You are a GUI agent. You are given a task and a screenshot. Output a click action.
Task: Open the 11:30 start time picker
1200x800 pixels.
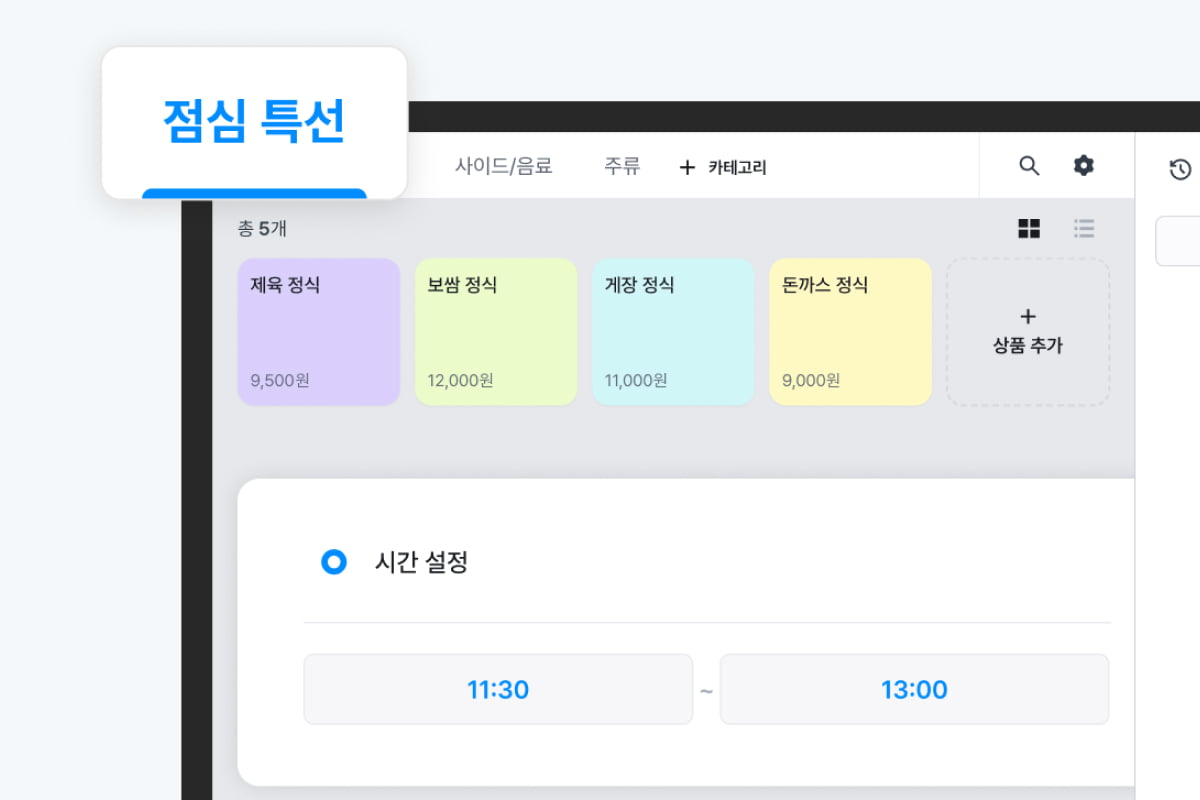[498, 689]
